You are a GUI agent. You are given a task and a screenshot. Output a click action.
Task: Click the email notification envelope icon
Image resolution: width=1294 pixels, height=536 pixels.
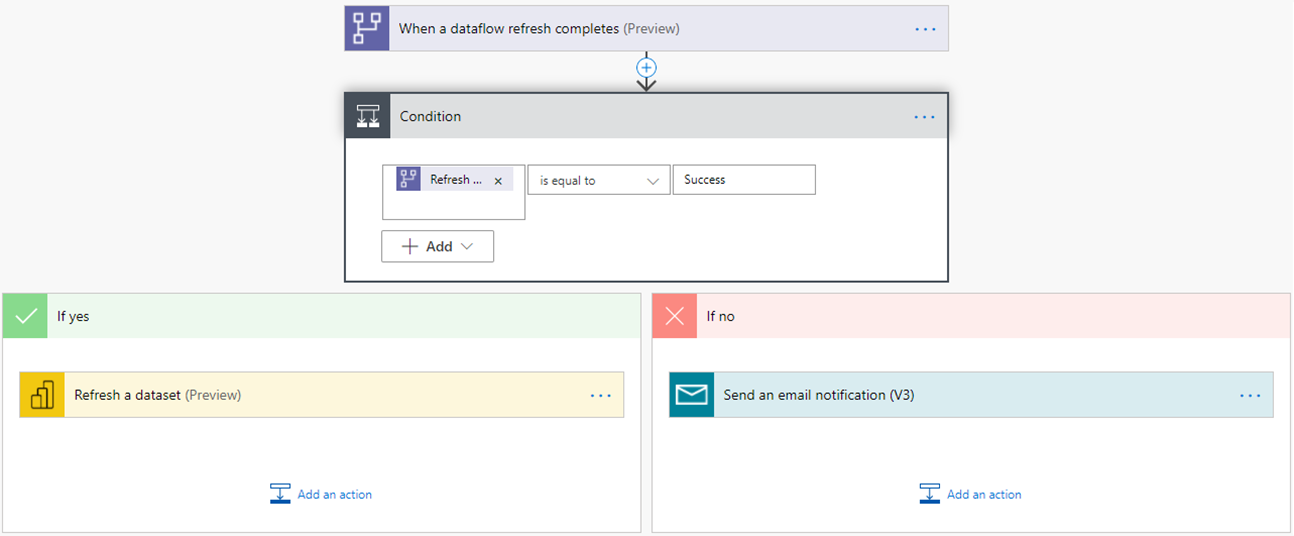691,395
